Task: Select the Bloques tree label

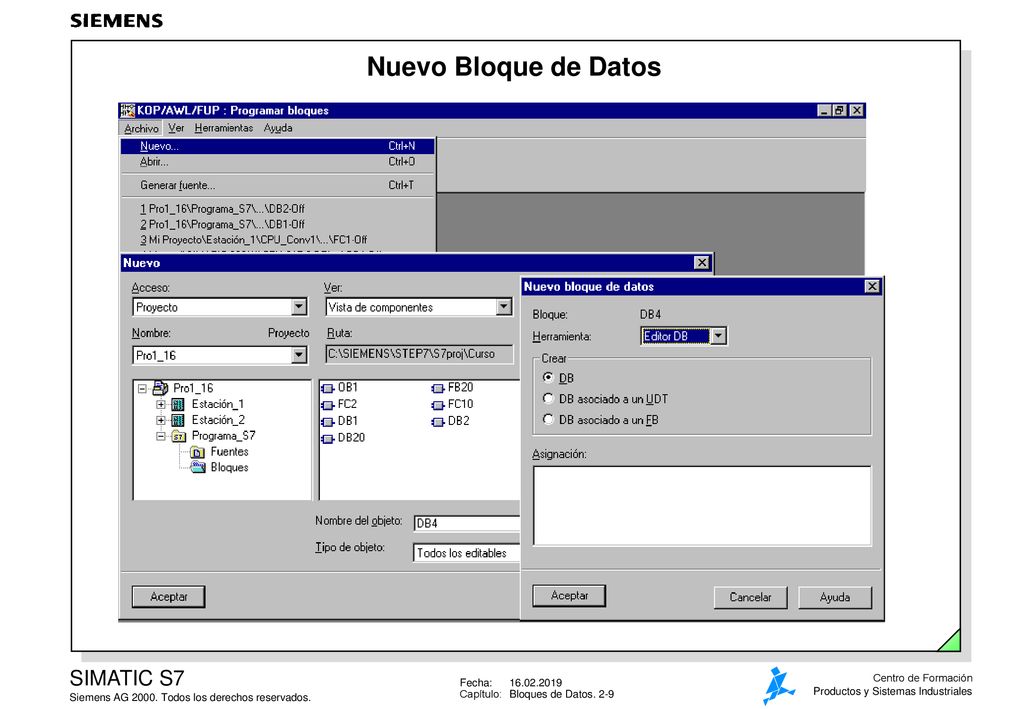Action: [x=229, y=467]
